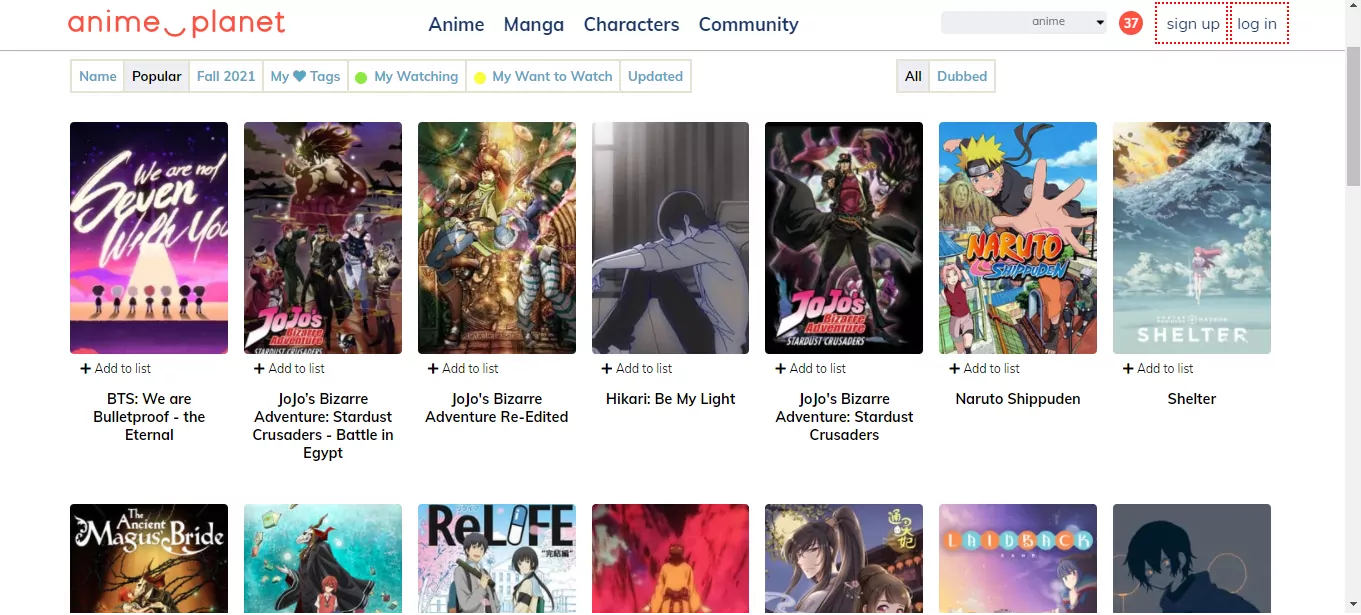Viewport: 1361px width, 615px height.
Task: Click the 37 notifications badge
Action: [1131, 23]
